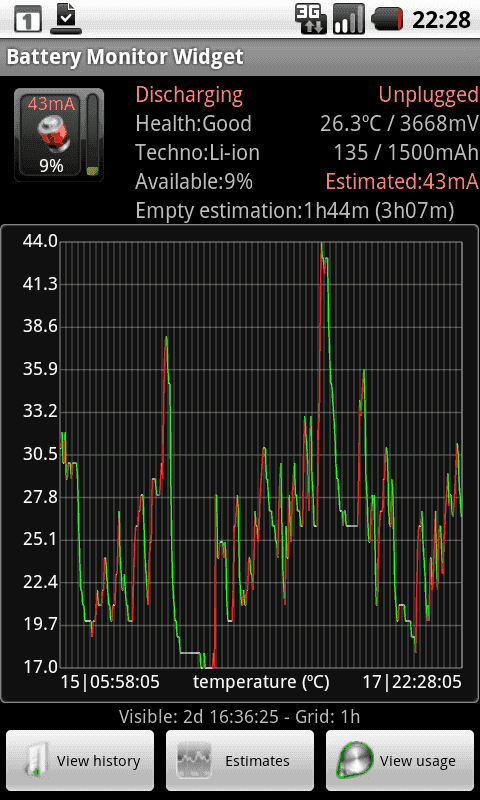Tap the 43mA current reading on widget

(51, 104)
